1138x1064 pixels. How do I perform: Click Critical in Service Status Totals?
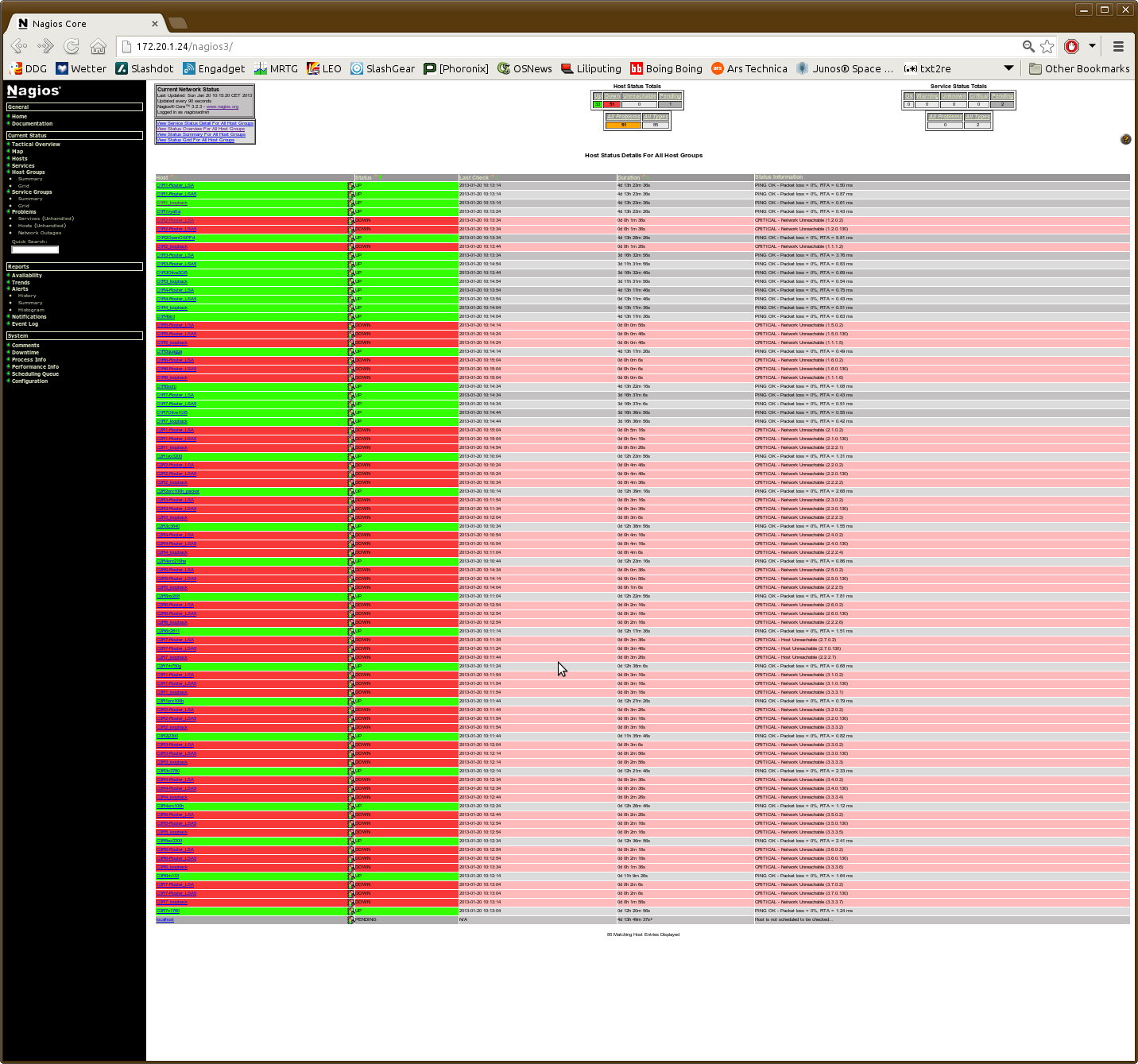[x=978, y=96]
